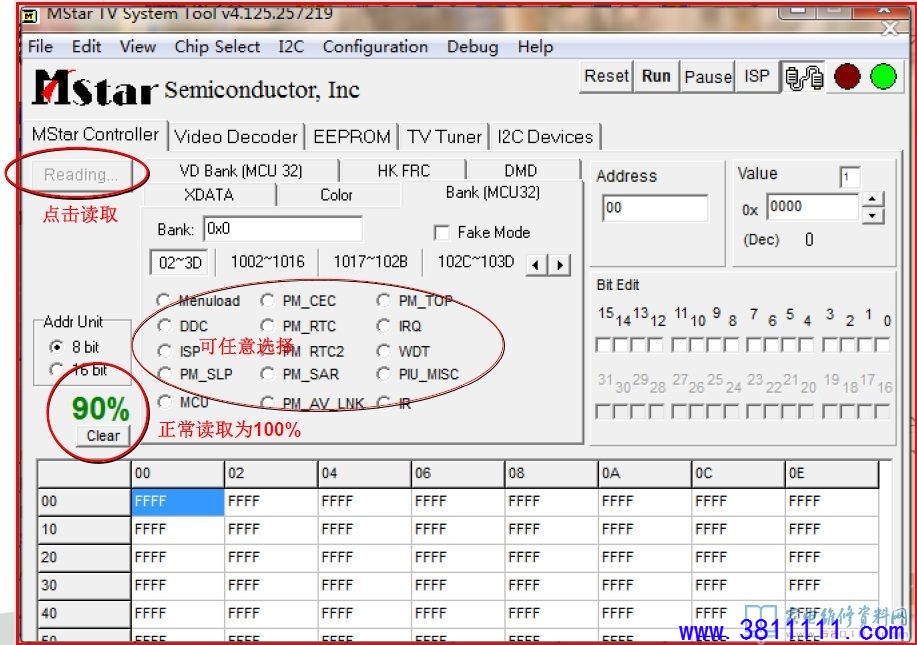The height and width of the screenshot is (645, 917).
Task: Toggle the bit 0 checkbox in Bit Edit
Action: tap(881, 345)
